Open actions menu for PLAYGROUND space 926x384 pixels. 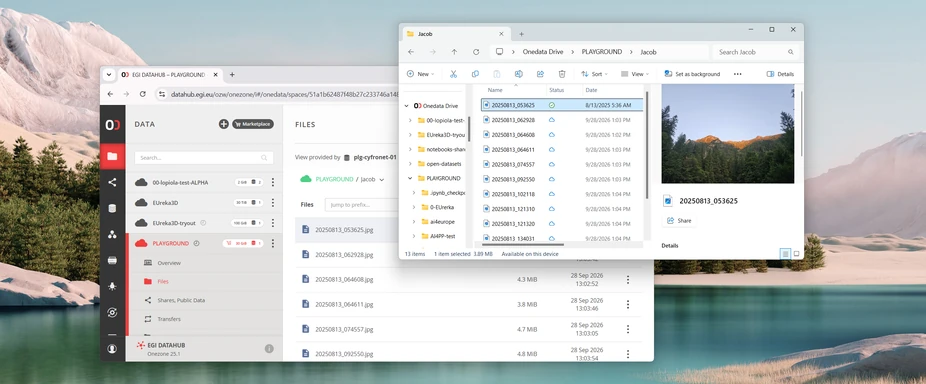[272, 243]
